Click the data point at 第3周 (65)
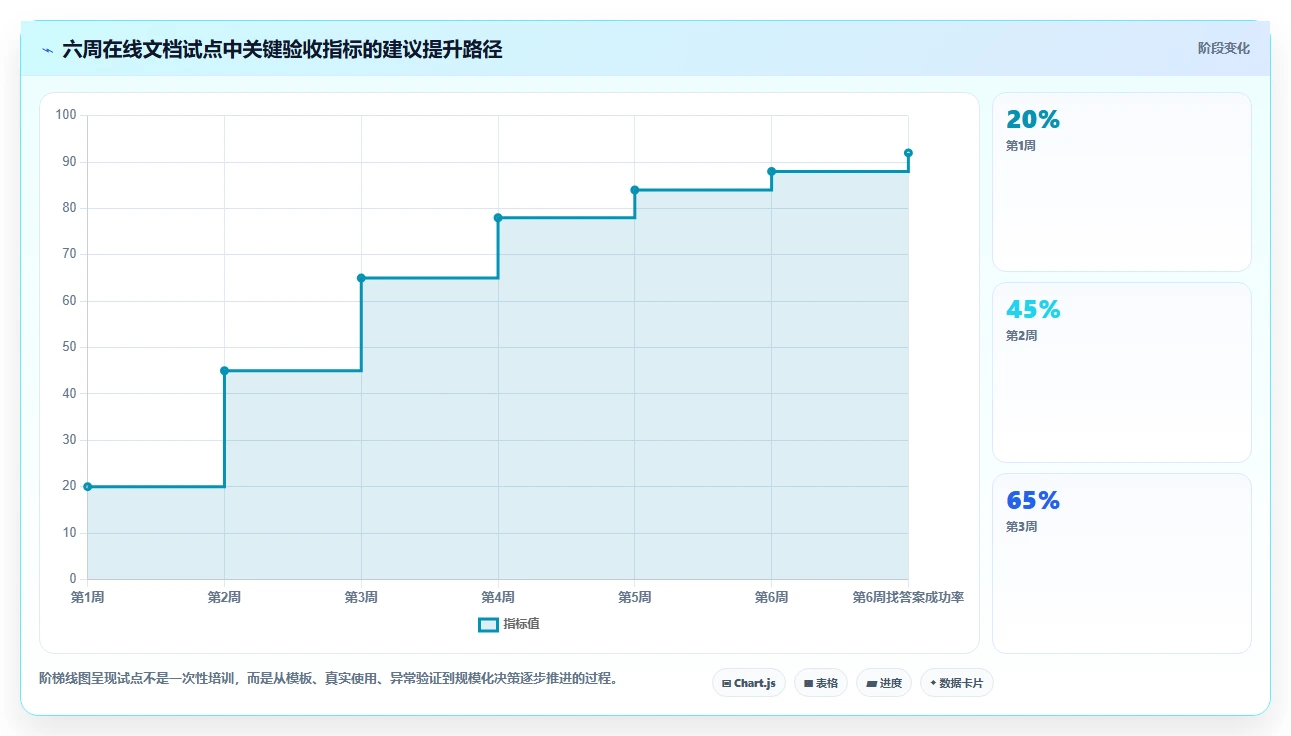1291x736 pixels. click(x=361, y=278)
